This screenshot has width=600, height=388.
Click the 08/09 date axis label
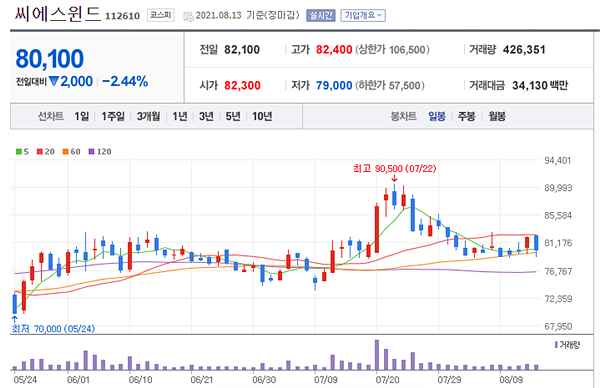coord(511,380)
